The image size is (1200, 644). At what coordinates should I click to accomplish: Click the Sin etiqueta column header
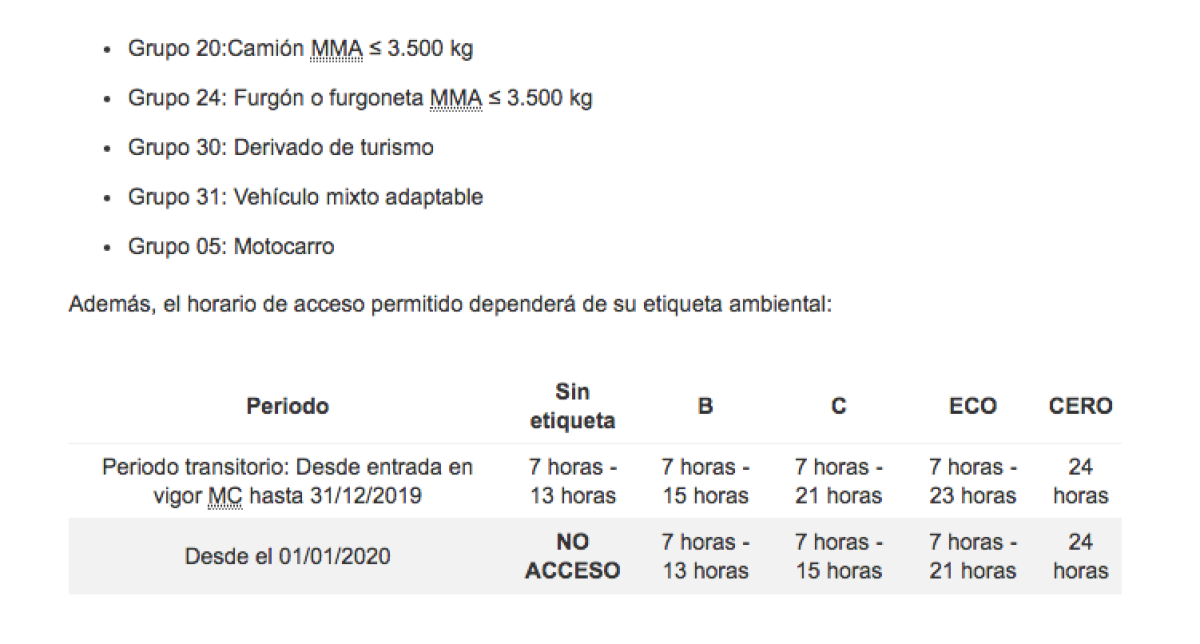pyautogui.click(x=572, y=406)
